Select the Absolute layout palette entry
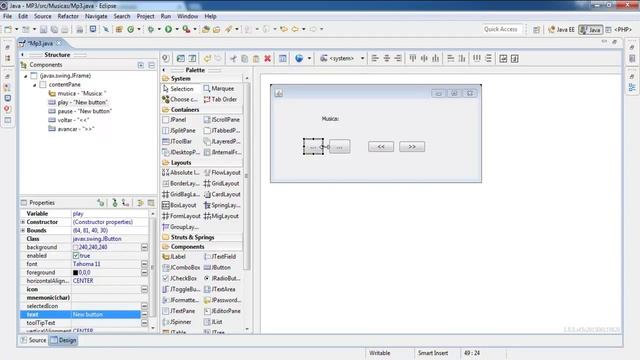The width and height of the screenshot is (640, 360). 181,173
